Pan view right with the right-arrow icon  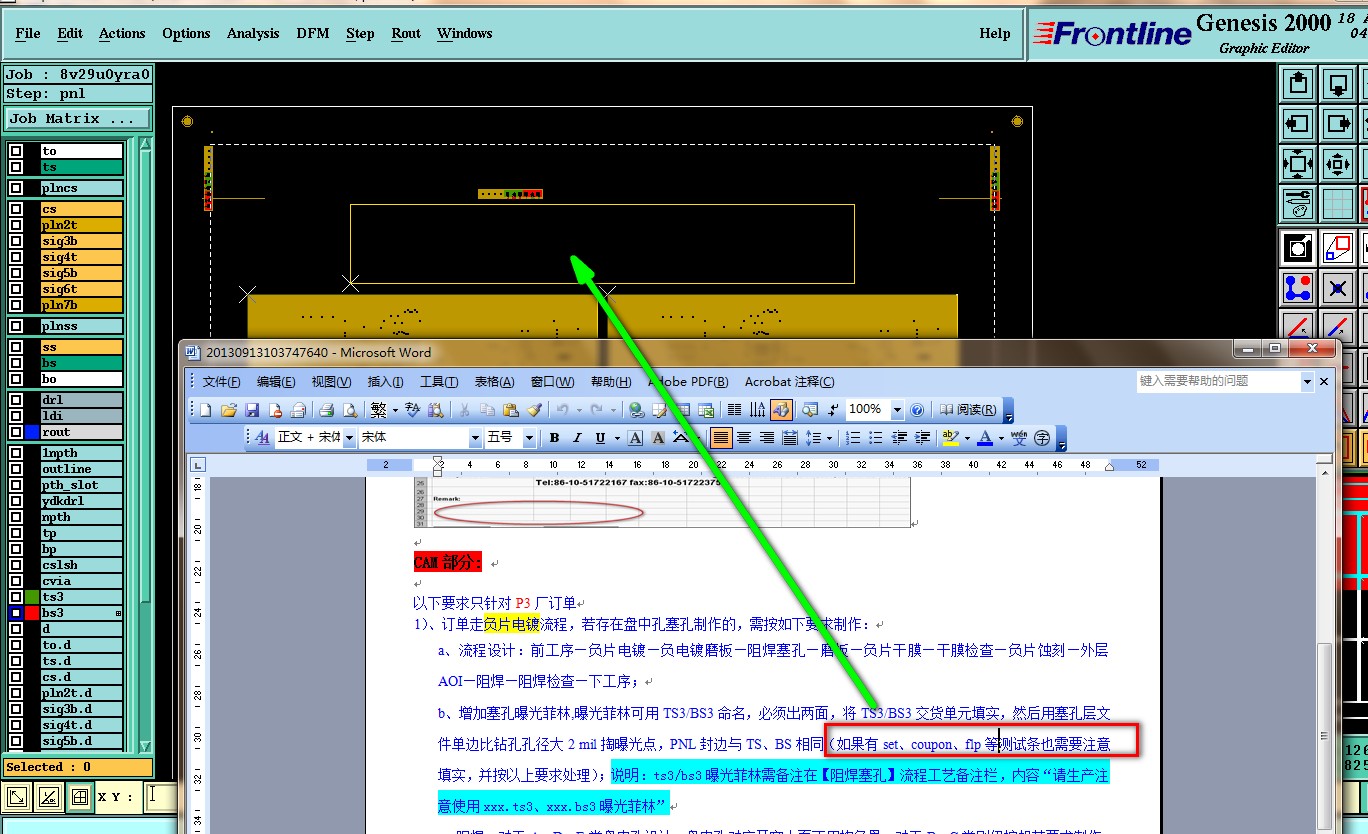pyautogui.click(x=1338, y=123)
